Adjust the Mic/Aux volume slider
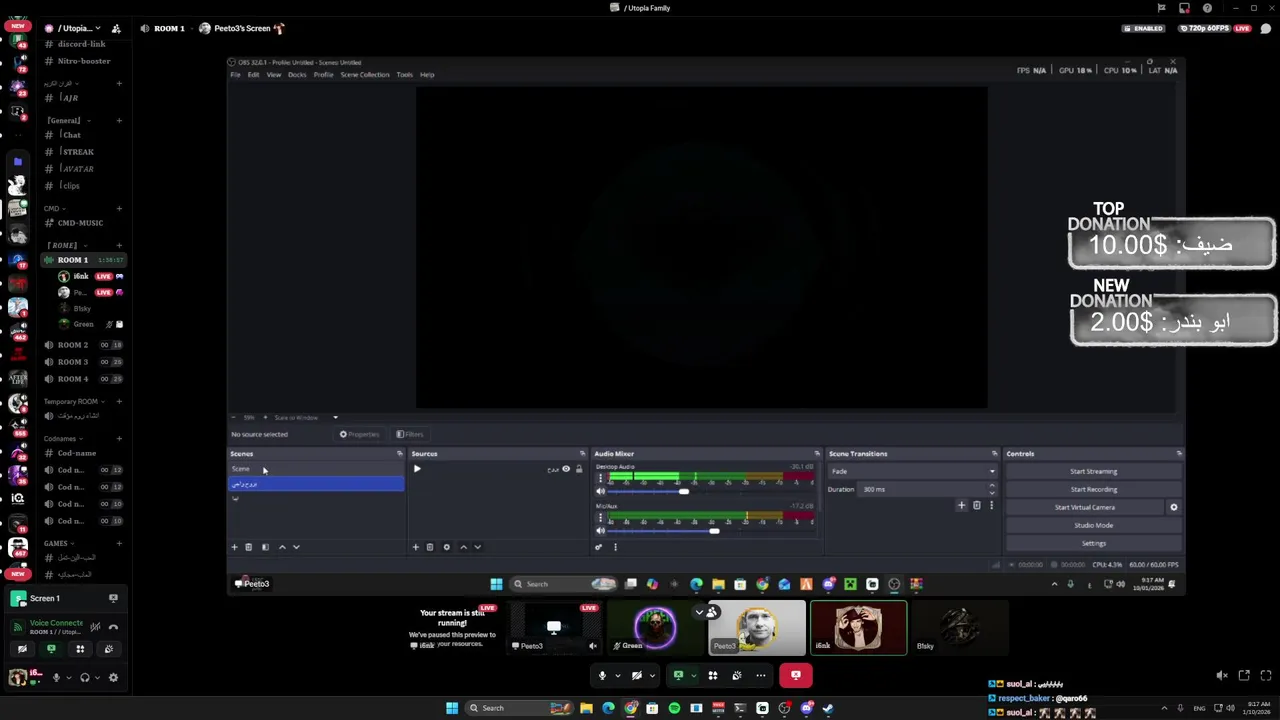1280x720 pixels. click(714, 531)
